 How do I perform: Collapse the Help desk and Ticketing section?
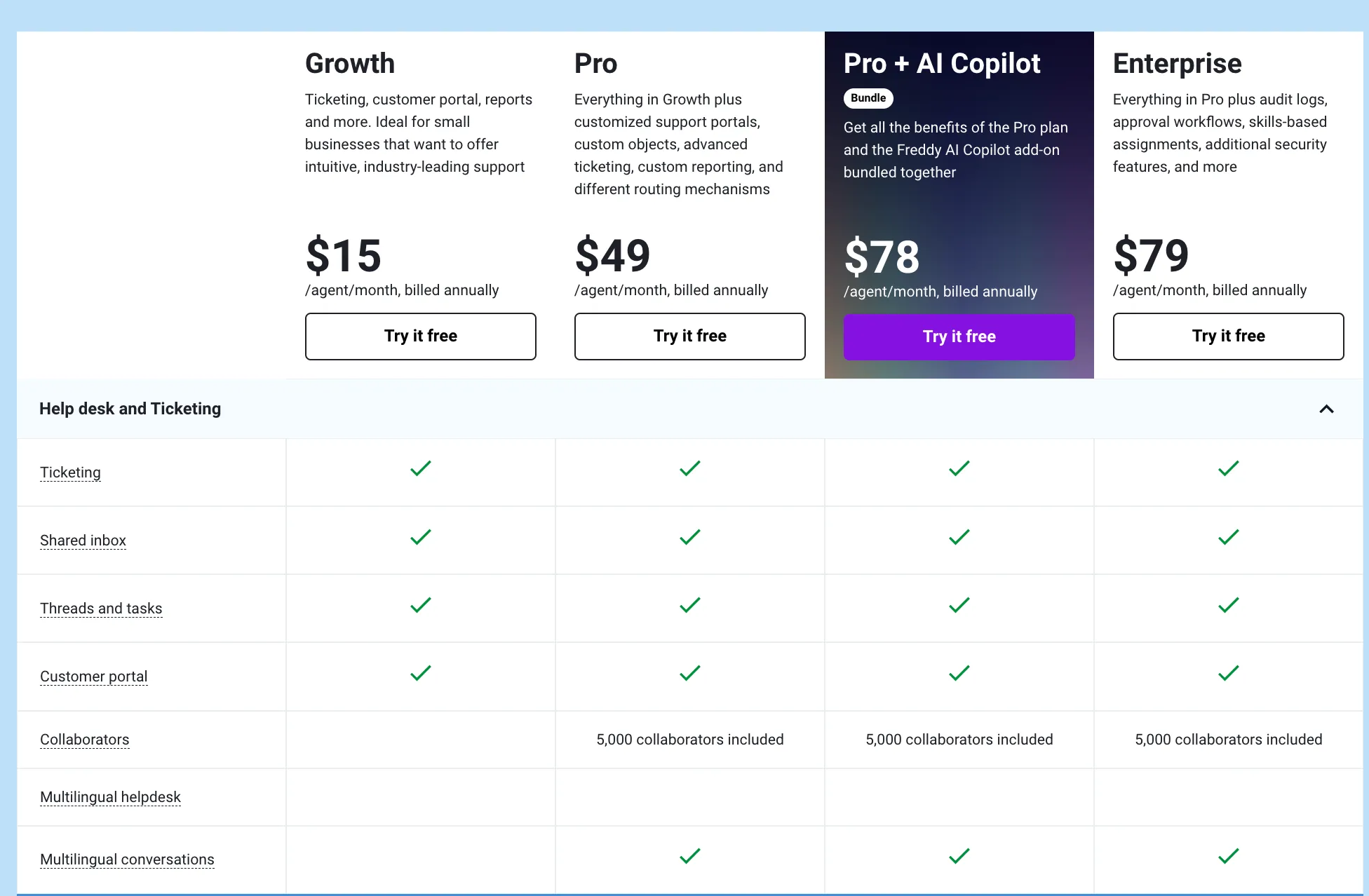coord(1327,409)
